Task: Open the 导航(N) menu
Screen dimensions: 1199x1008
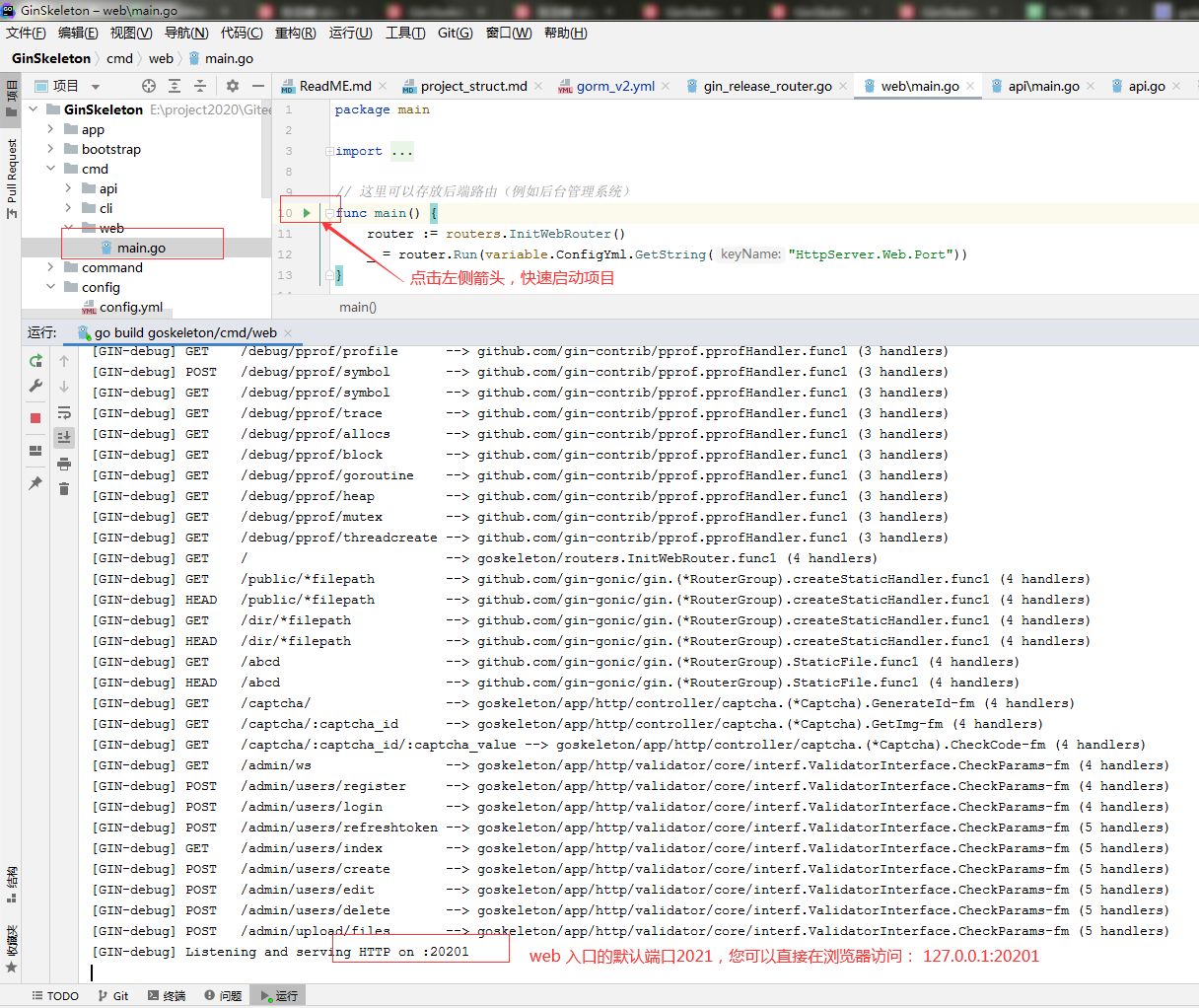Action: coord(186,33)
